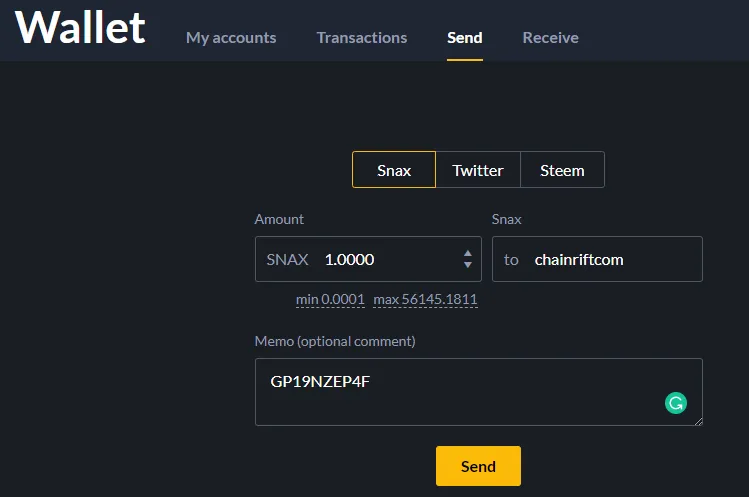The width and height of the screenshot is (749, 497).
Task: Grab the memo box resize handle
Action: (698, 421)
